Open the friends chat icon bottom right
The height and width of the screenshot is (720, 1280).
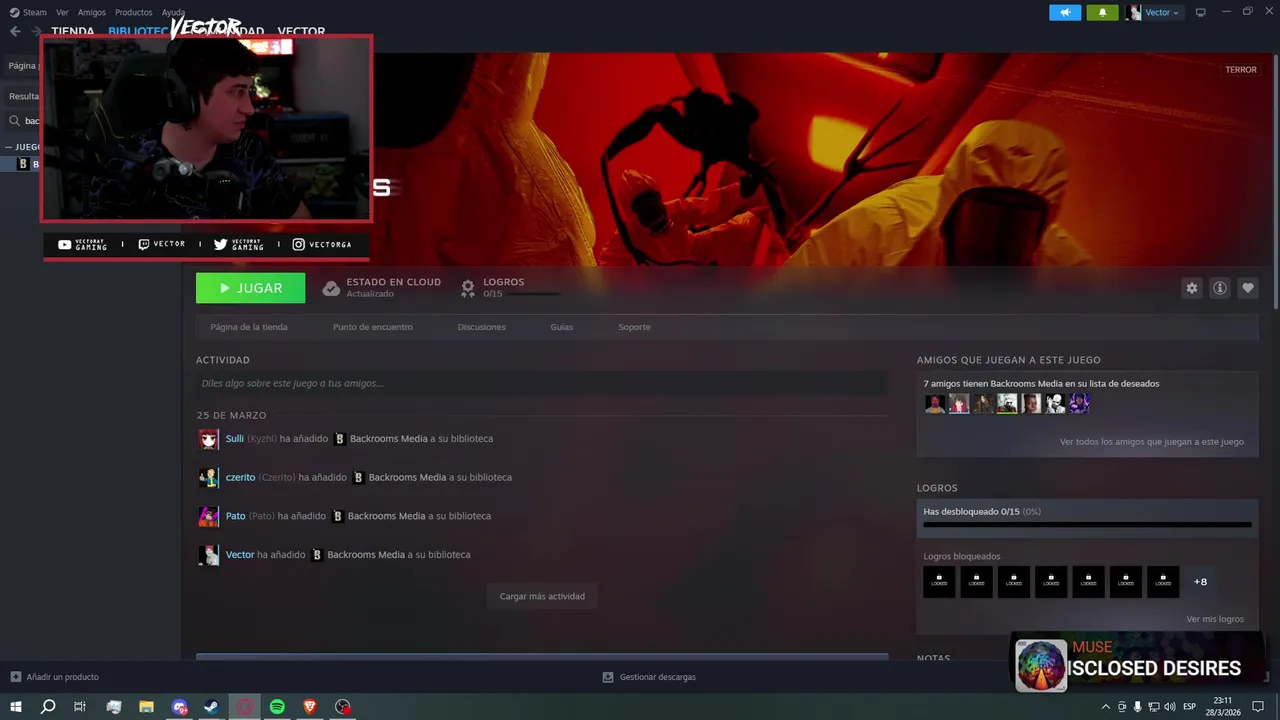[1264, 677]
